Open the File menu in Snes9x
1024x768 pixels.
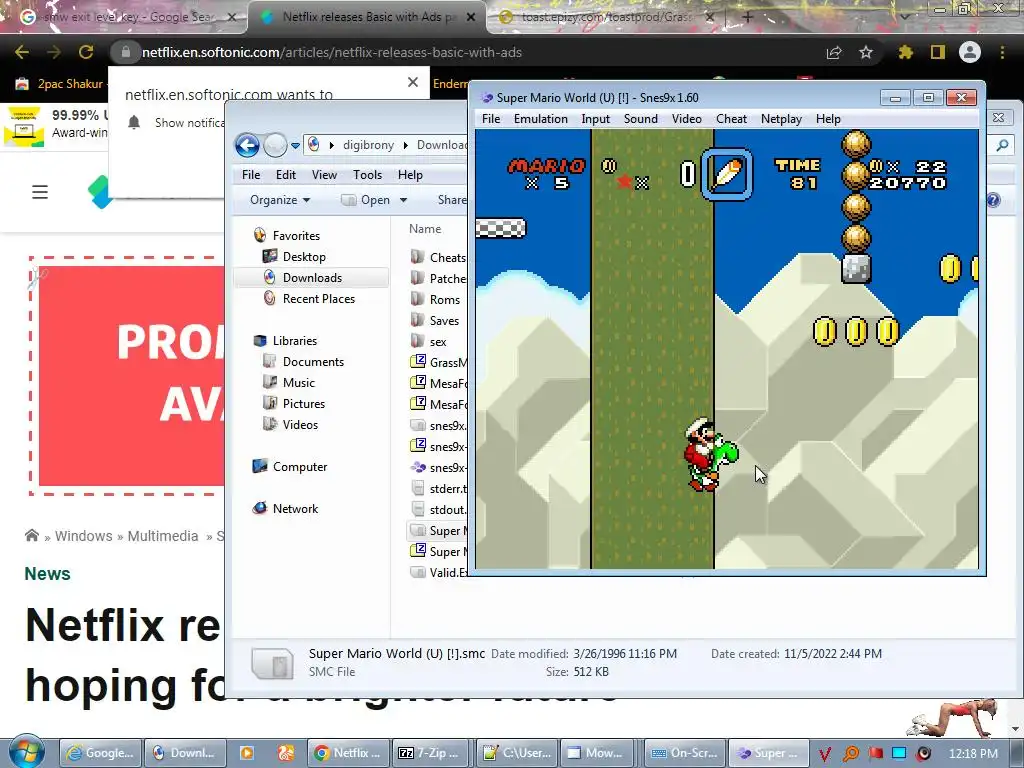tap(490, 119)
